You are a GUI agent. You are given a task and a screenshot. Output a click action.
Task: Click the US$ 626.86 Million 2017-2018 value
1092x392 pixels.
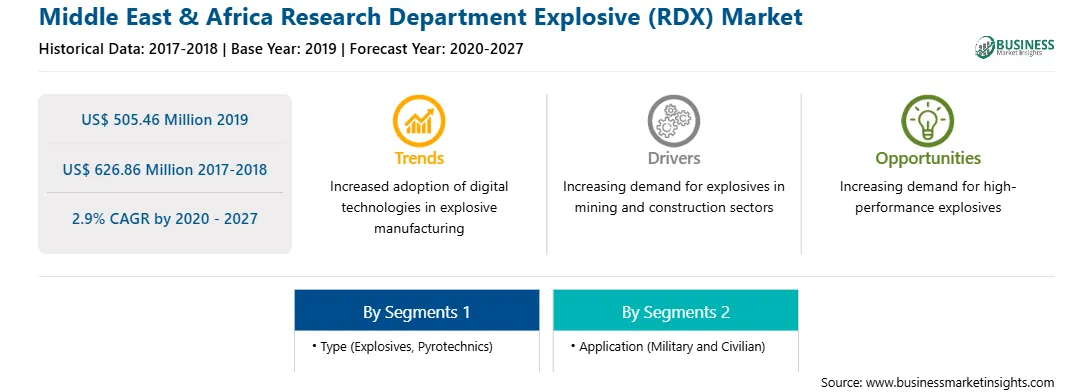click(x=165, y=169)
